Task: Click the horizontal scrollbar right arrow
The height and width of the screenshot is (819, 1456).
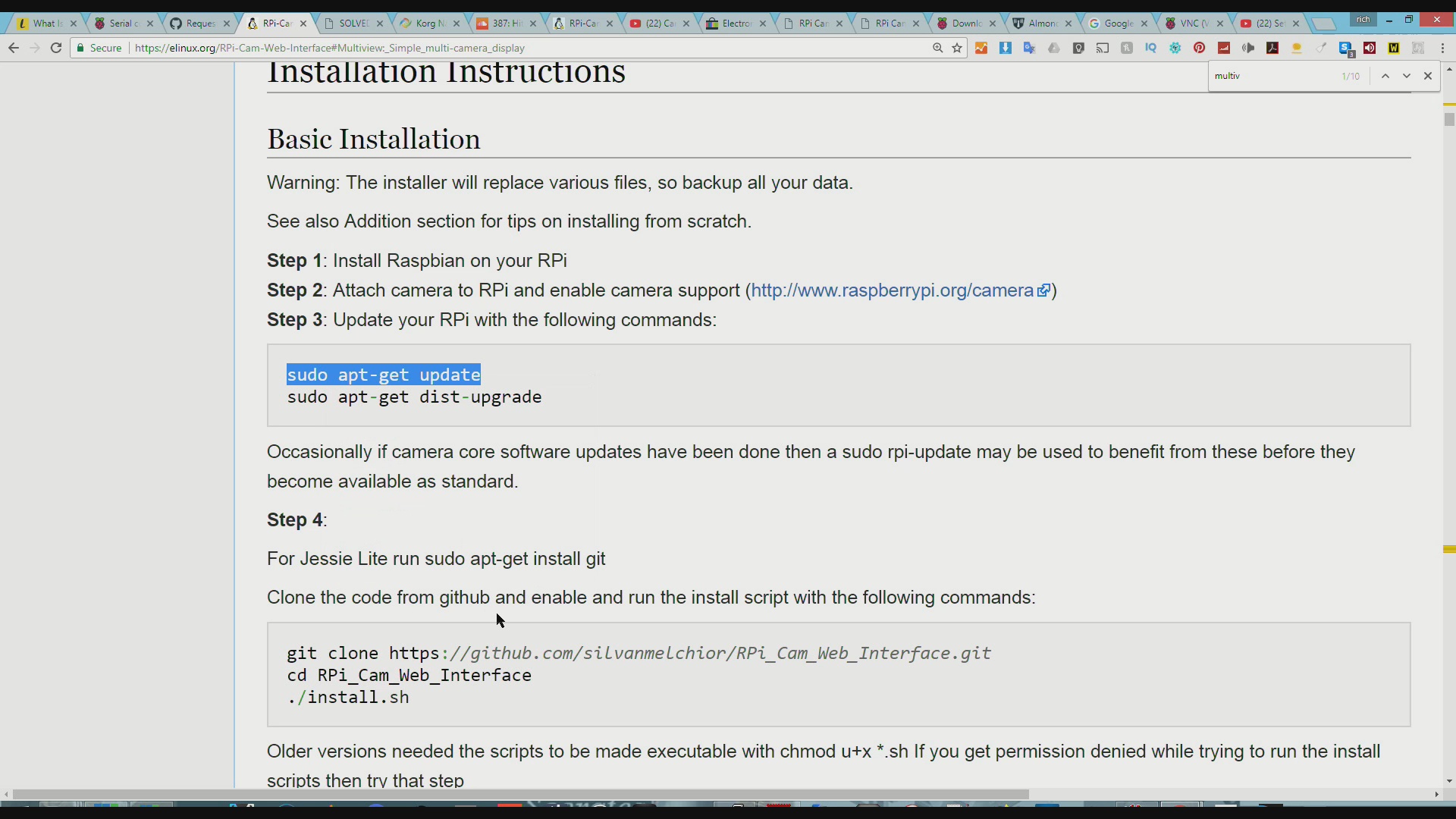Action: [1436, 794]
